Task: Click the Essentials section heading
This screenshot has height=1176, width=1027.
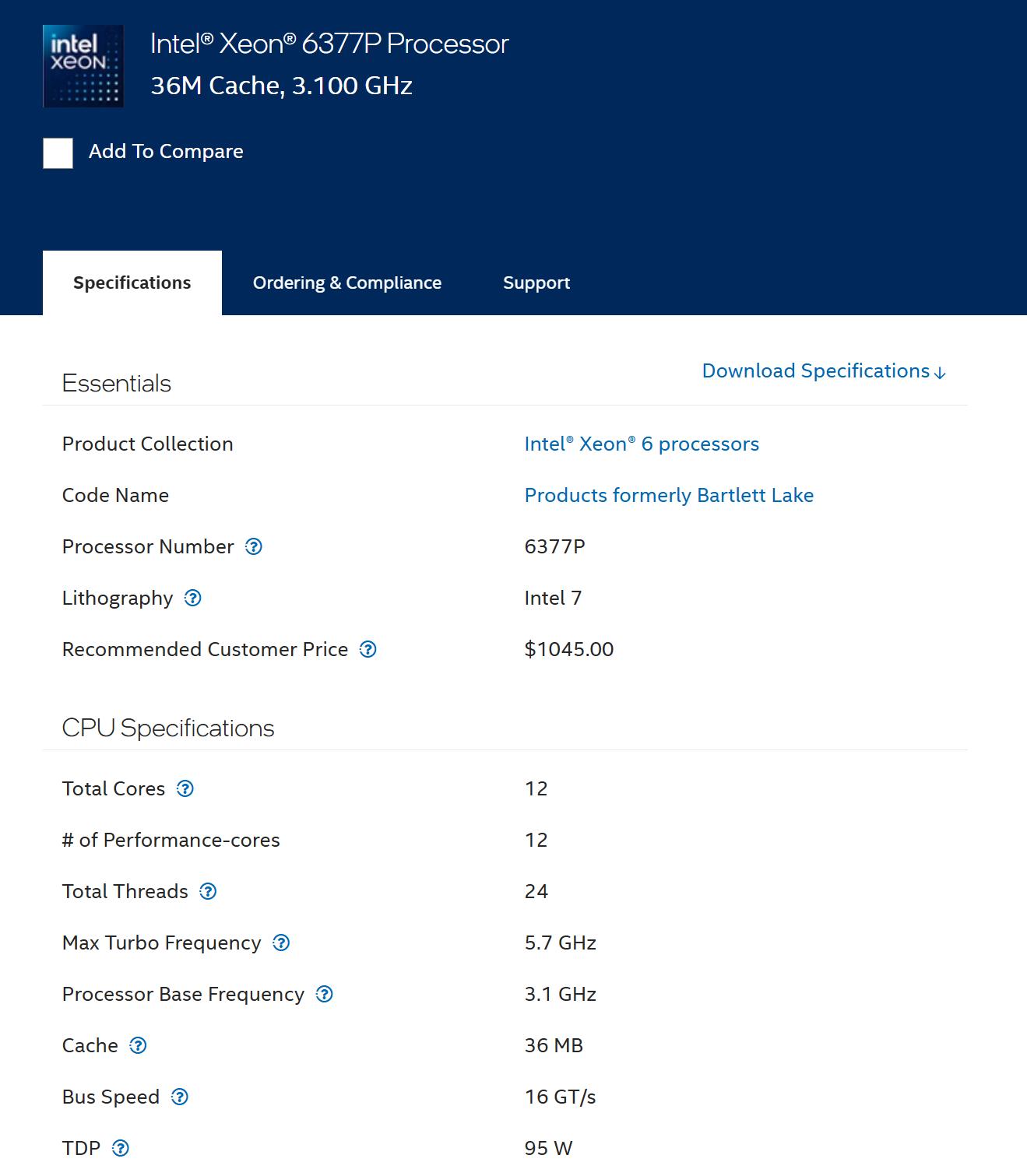Action: 117,383
